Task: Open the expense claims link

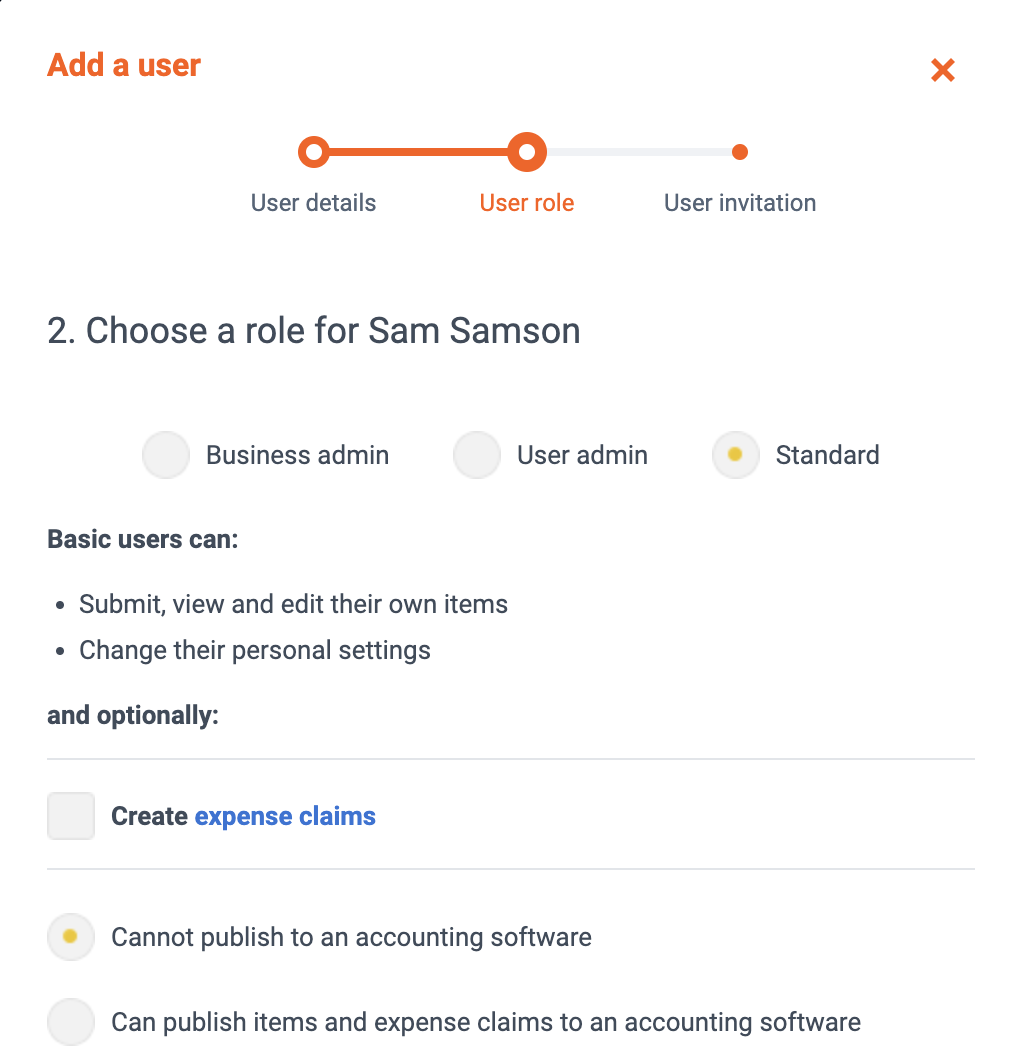Action: pos(285,817)
